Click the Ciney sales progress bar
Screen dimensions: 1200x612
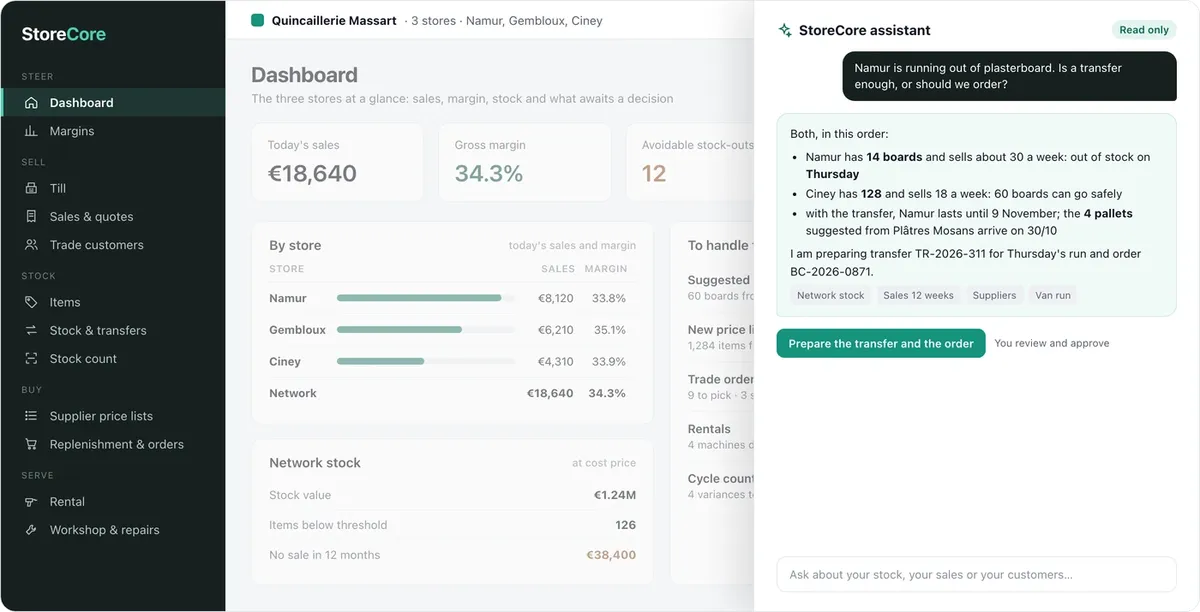tap(426, 361)
